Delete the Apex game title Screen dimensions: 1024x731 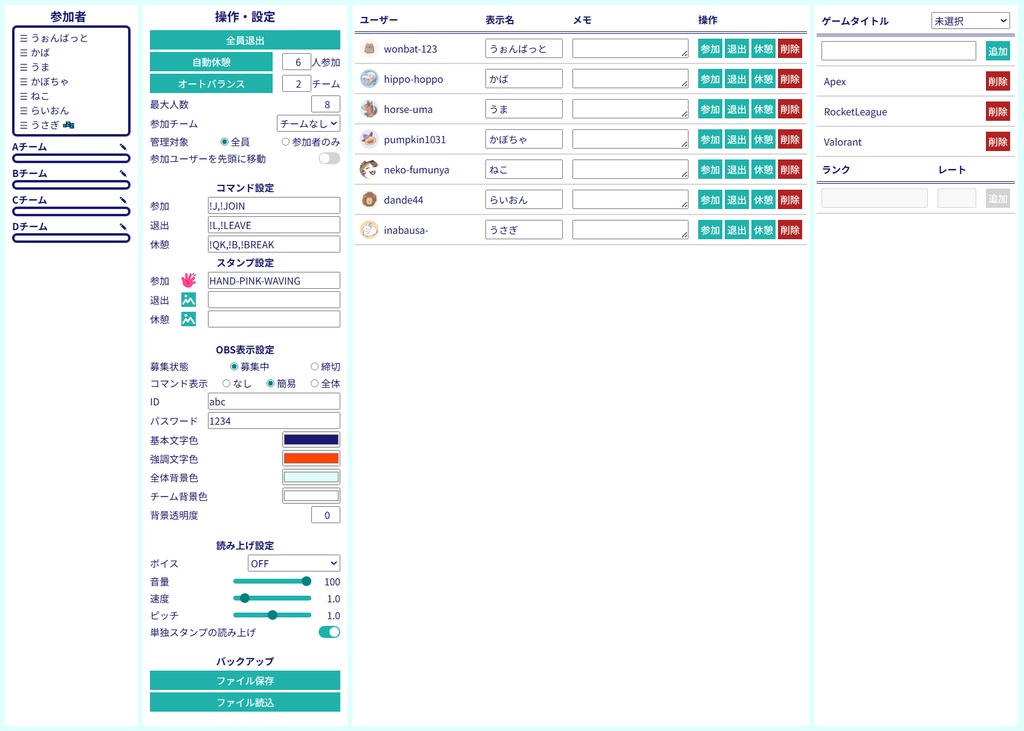(998, 81)
